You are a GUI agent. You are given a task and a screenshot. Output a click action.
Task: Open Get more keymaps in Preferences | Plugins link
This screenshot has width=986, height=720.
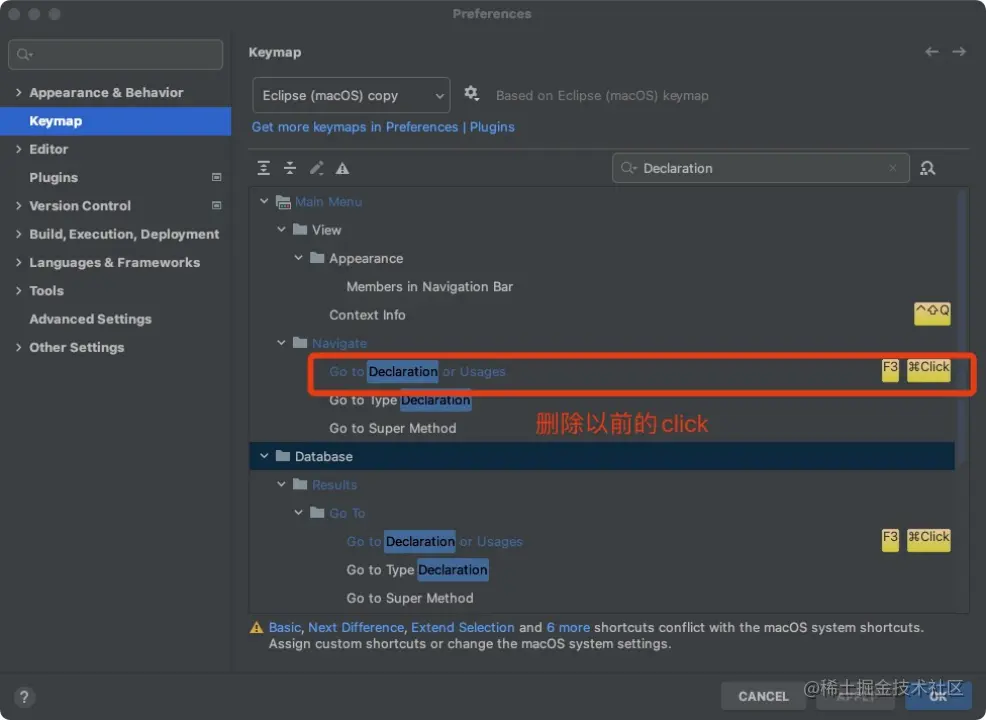tap(383, 127)
